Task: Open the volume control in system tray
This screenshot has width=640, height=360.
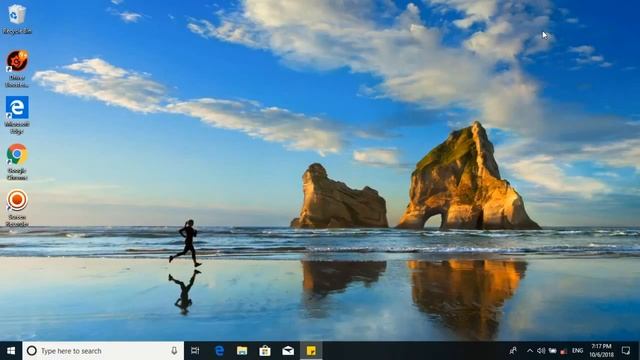Action: pos(541,351)
